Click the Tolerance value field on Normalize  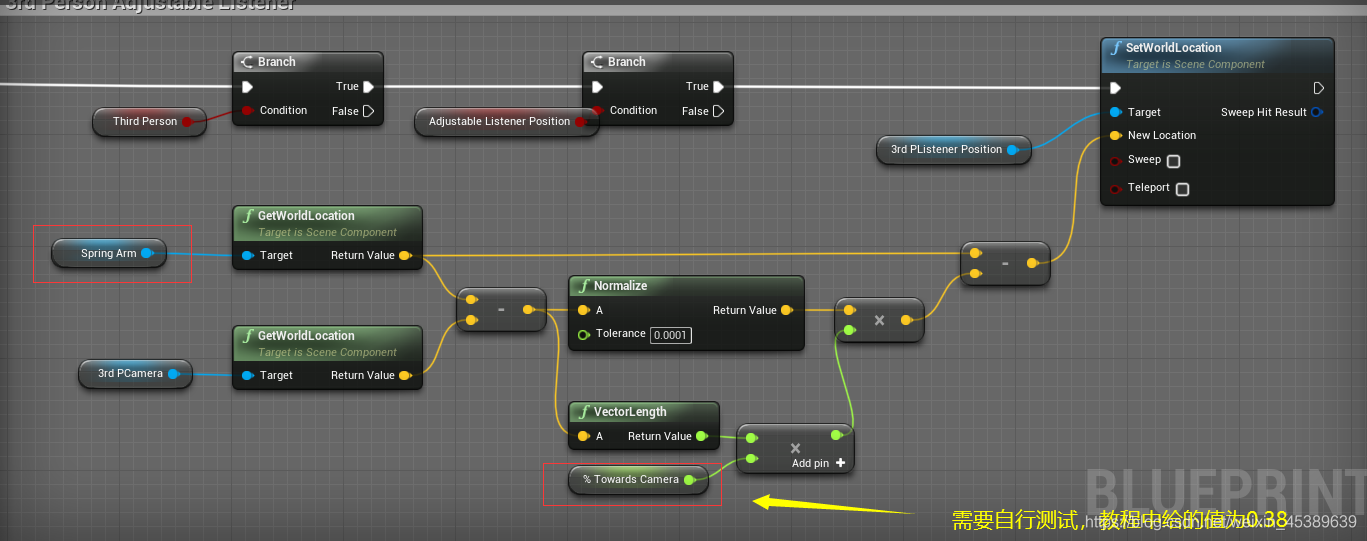[x=671, y=335]
